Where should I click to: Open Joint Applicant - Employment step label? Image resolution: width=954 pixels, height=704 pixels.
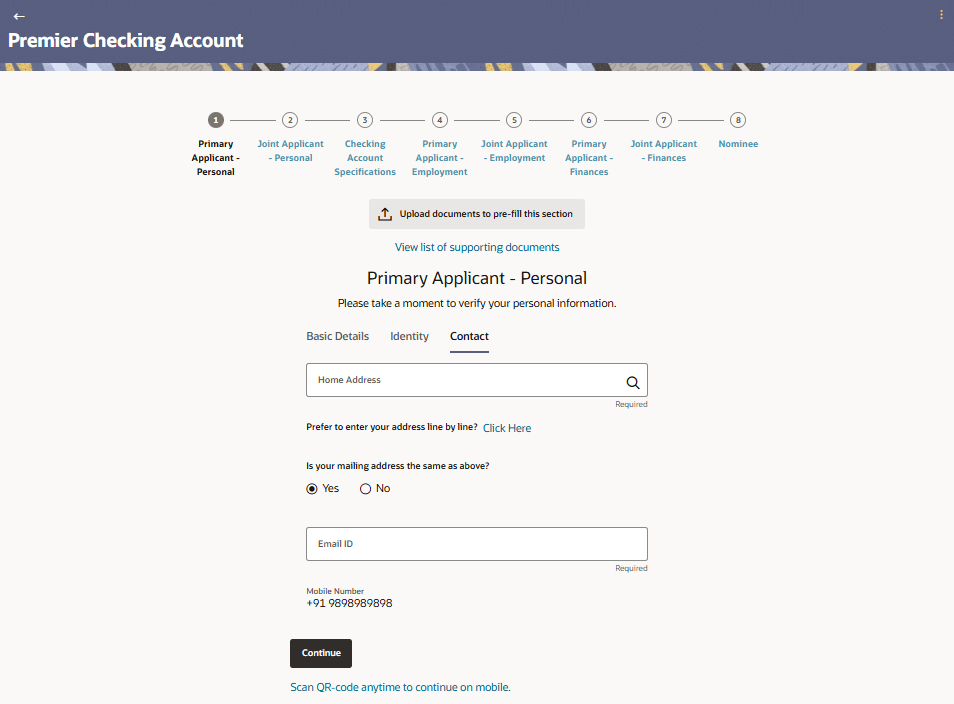pyautogui.click(x=514, y=151)
